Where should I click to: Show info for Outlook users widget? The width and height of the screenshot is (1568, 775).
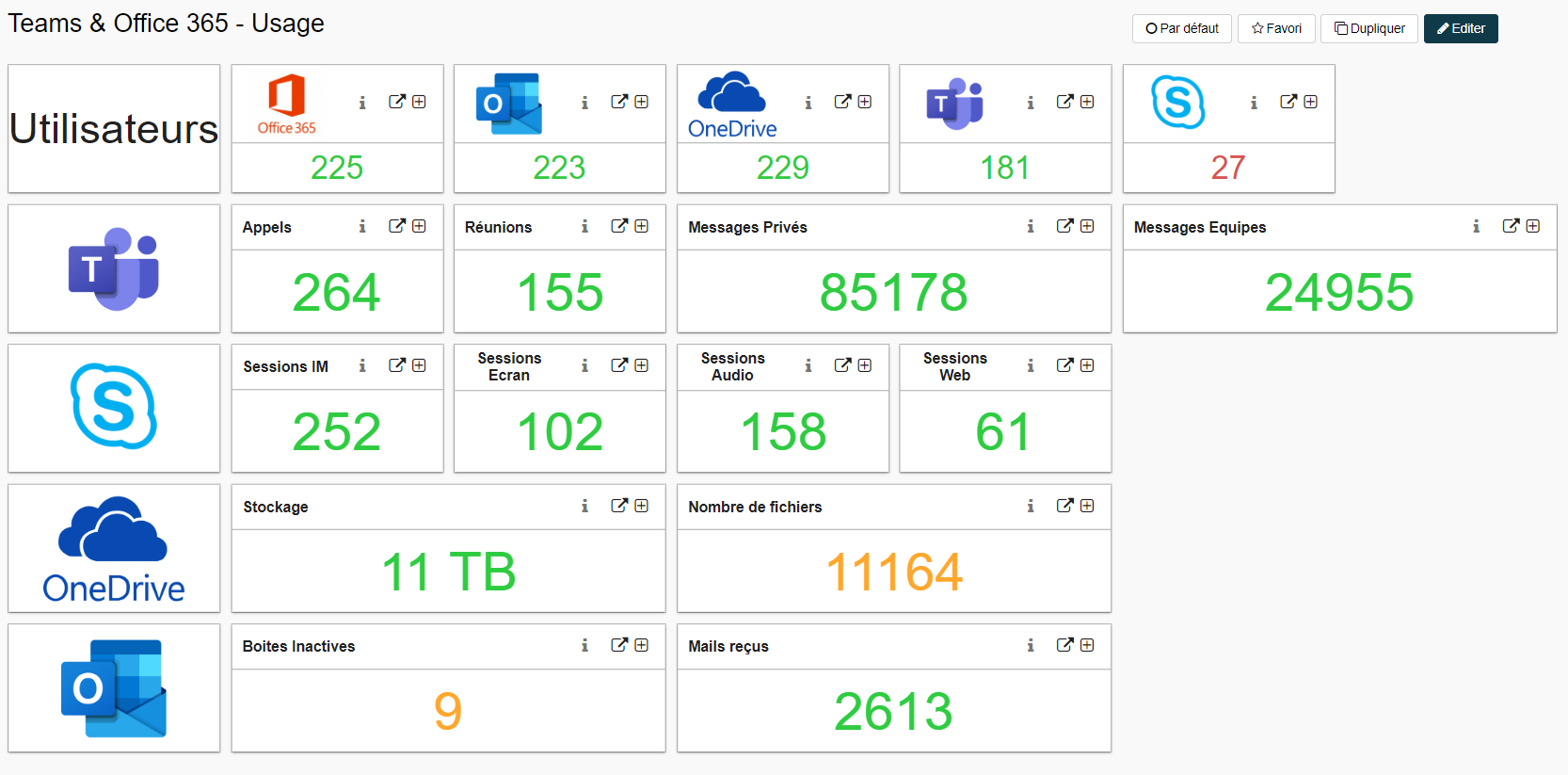pos(584,103)
